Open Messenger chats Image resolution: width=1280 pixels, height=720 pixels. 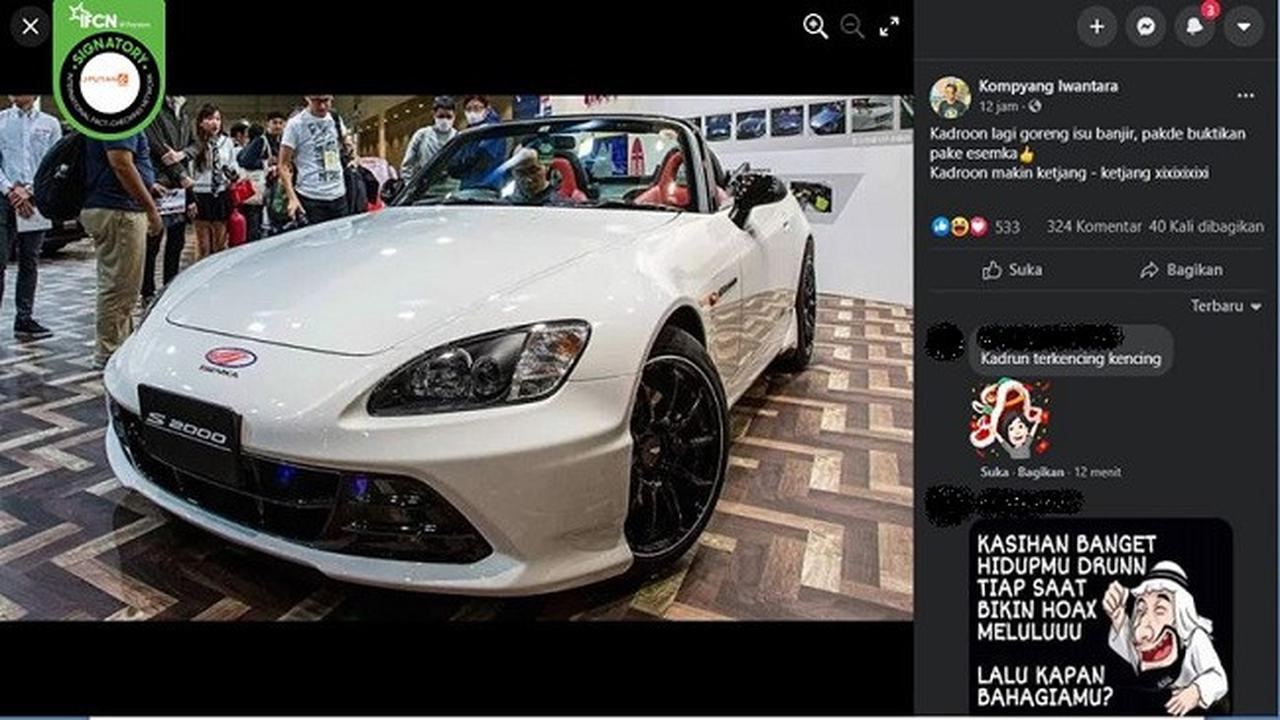point(1146,27)
